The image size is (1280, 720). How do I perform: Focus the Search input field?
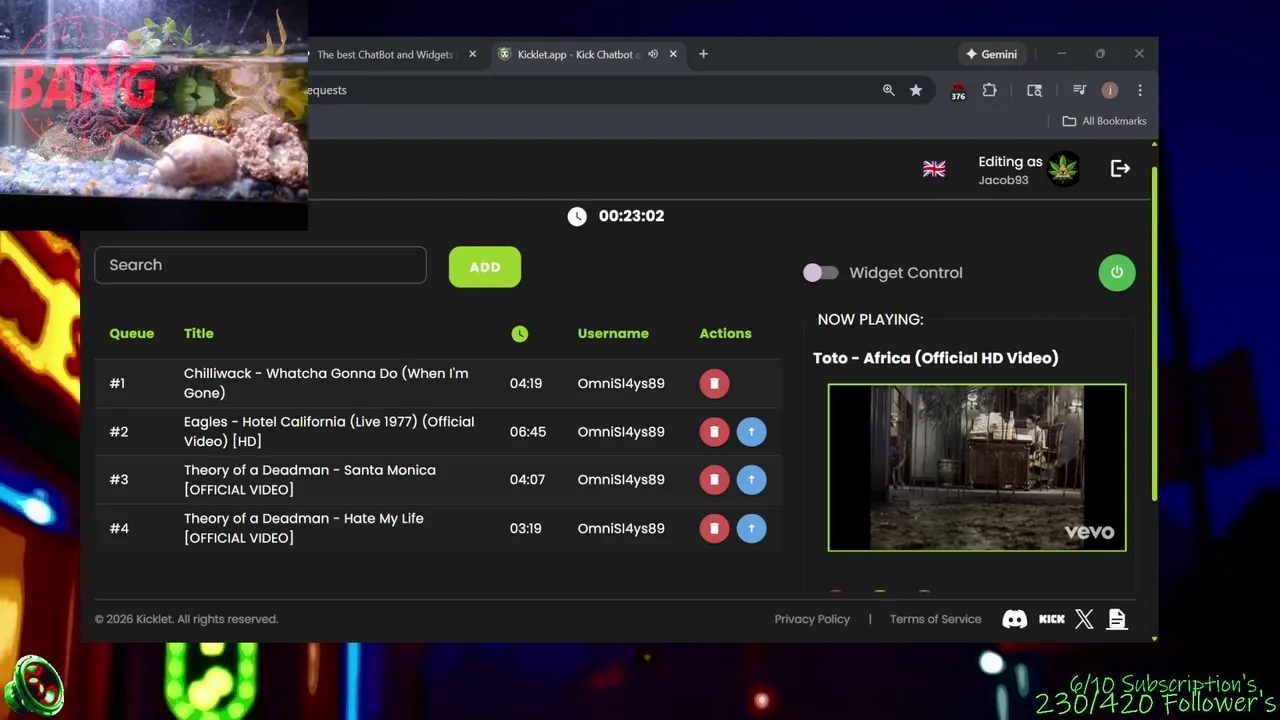(x=260, y=265)
